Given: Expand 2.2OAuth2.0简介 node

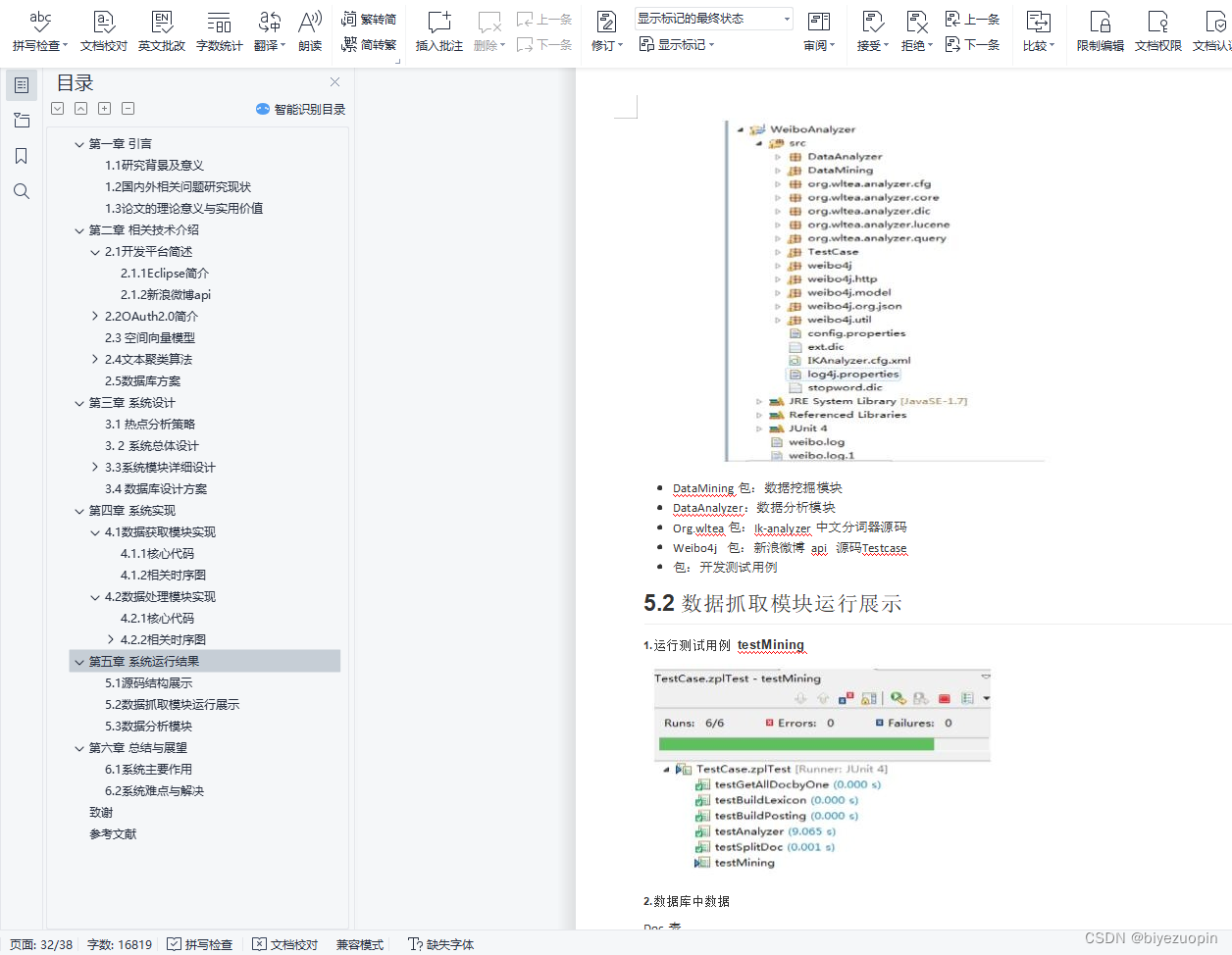Looking at the screenshot, I should (95, 317).
